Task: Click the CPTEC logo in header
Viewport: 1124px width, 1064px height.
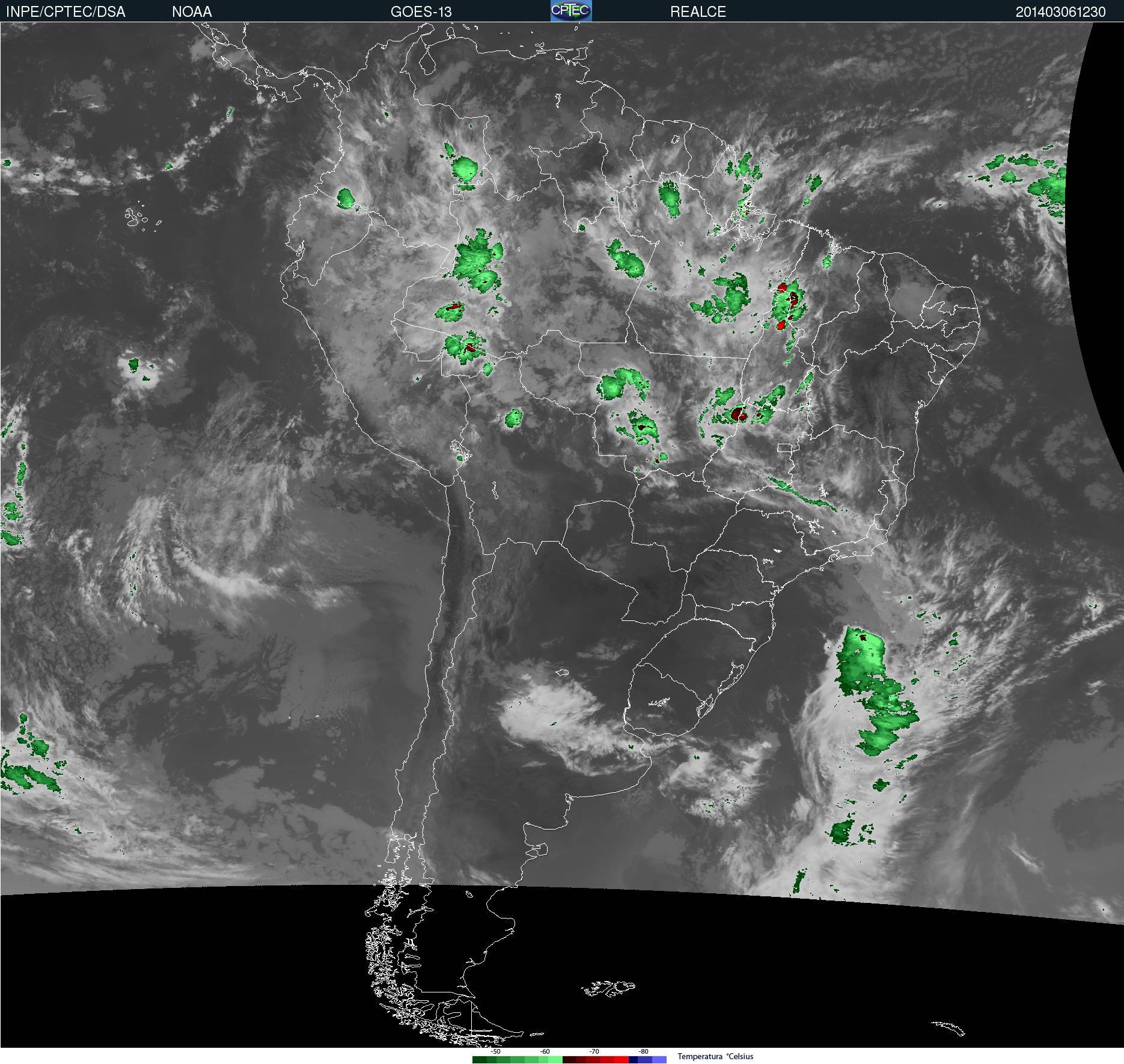Action: click(571, 11)
